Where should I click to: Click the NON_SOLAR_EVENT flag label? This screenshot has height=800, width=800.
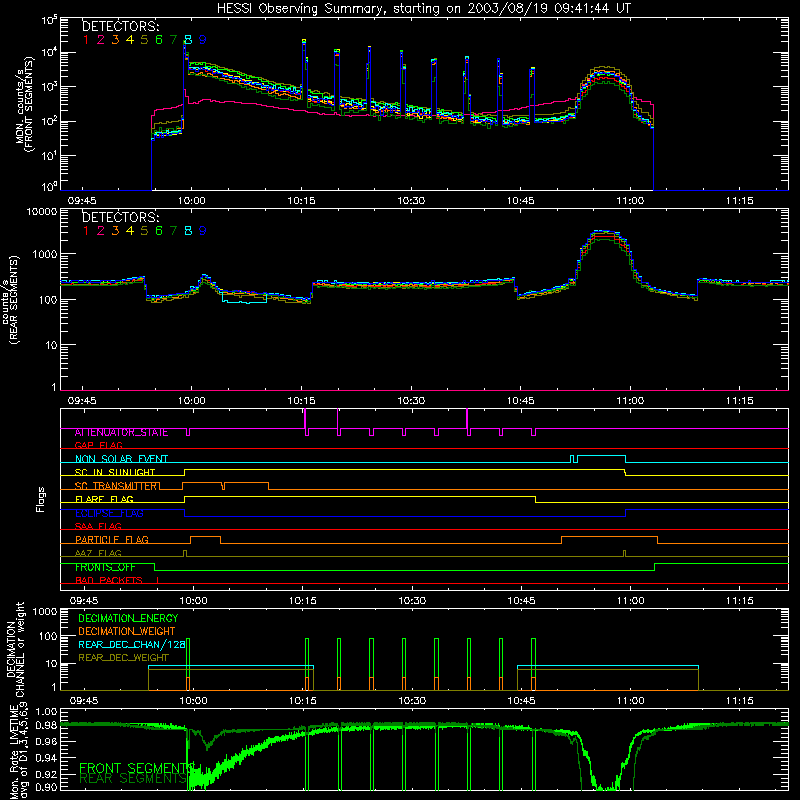point(121,459)
